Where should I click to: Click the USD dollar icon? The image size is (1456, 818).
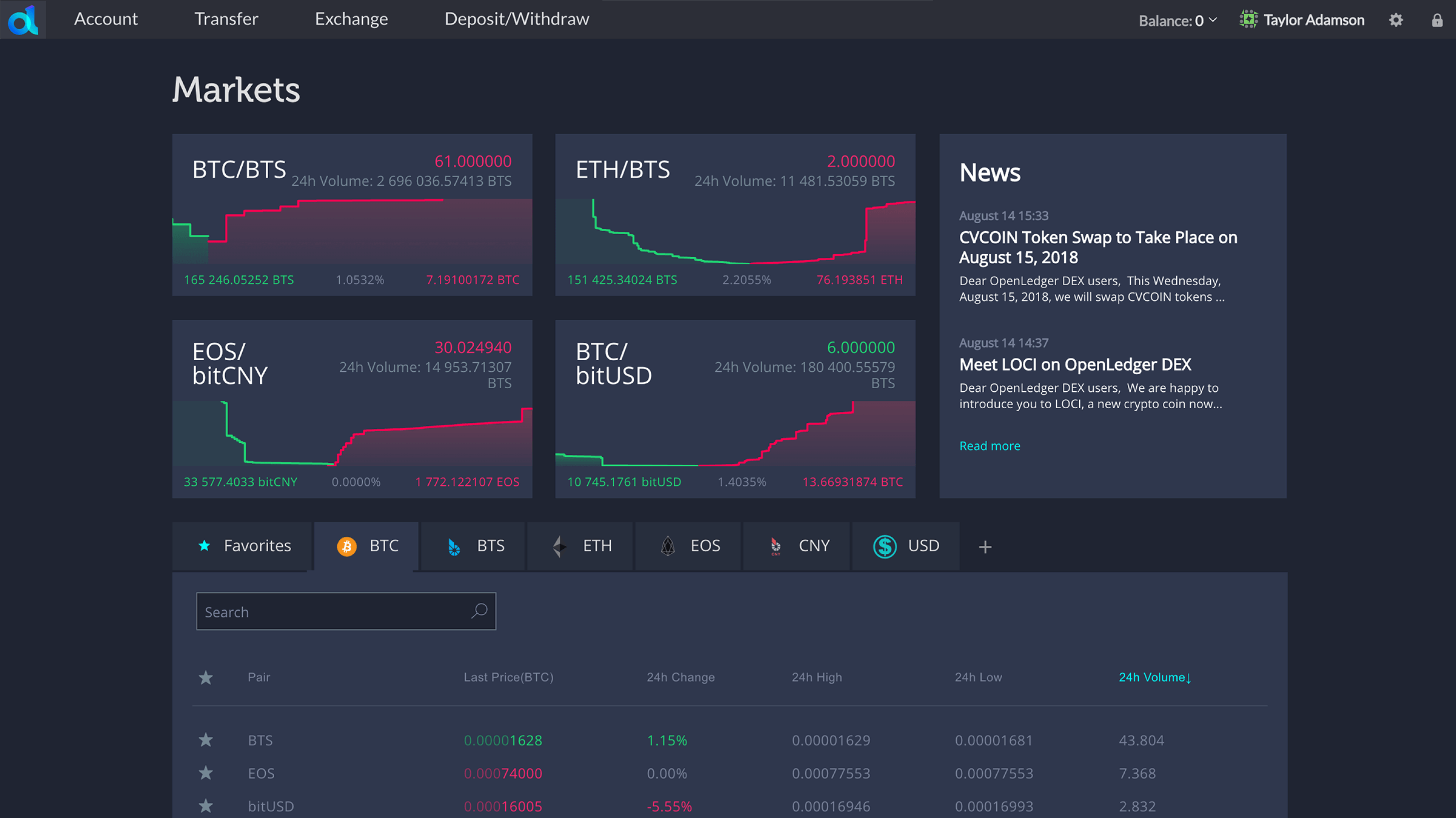coord(885,545)
